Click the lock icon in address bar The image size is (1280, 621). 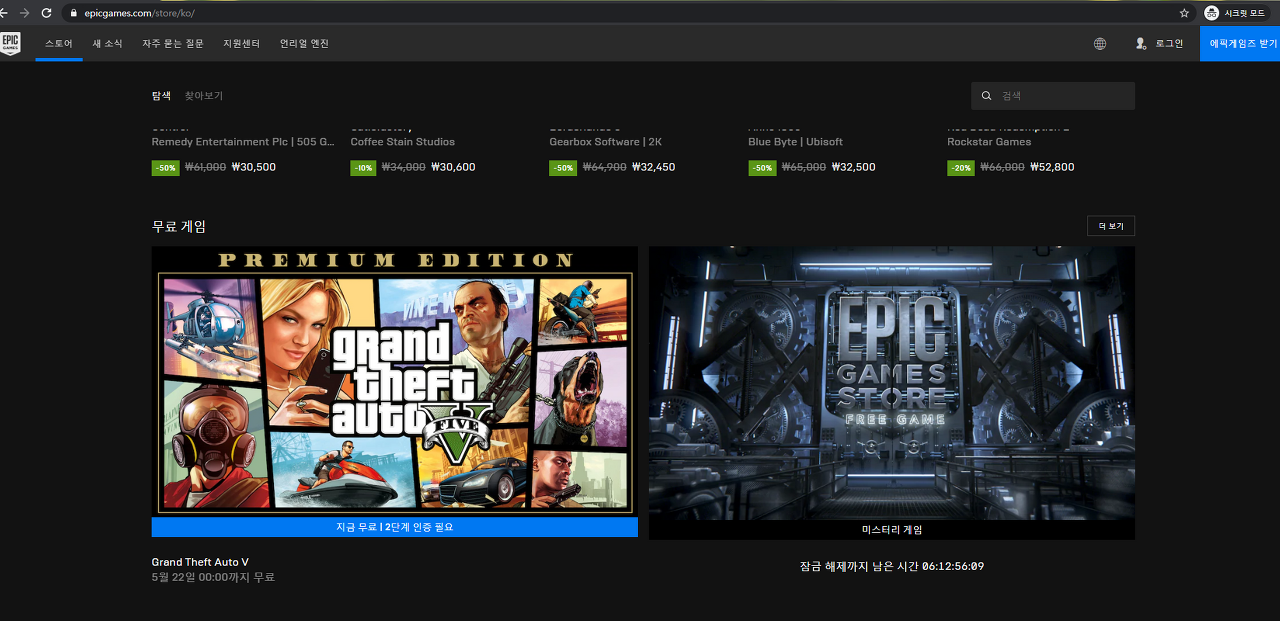pos(73,13)
